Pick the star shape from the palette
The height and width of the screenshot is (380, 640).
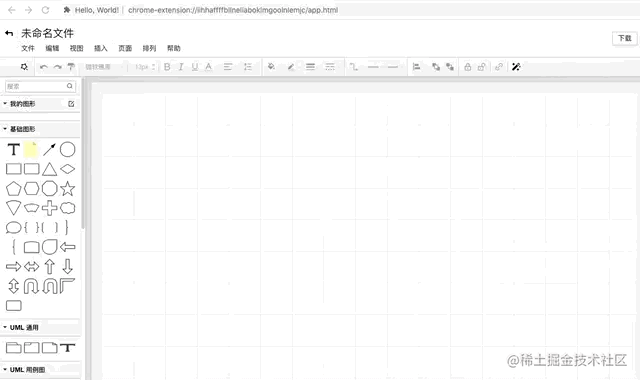pos(67,189)
